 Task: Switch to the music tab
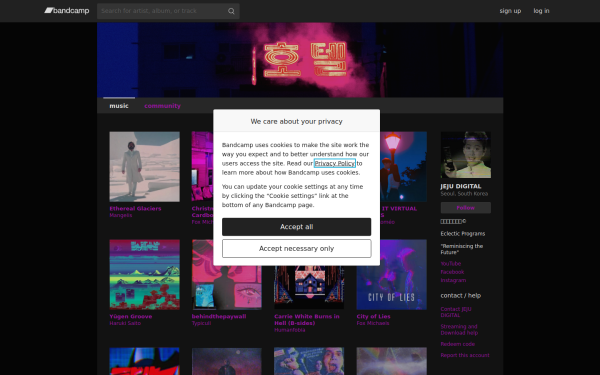pos(119,106)
